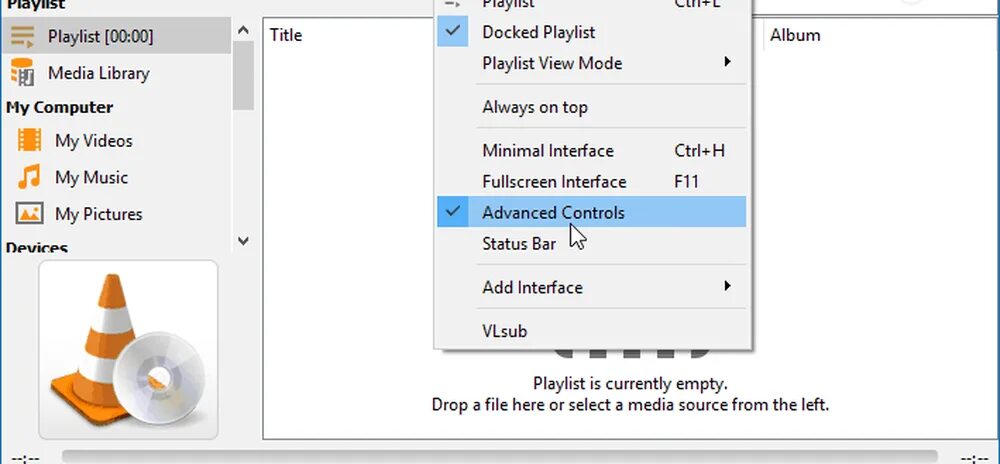This screenshot has width=1000, height=464.
Task: Click the Media Library database icon
Action: coord(22,73)
